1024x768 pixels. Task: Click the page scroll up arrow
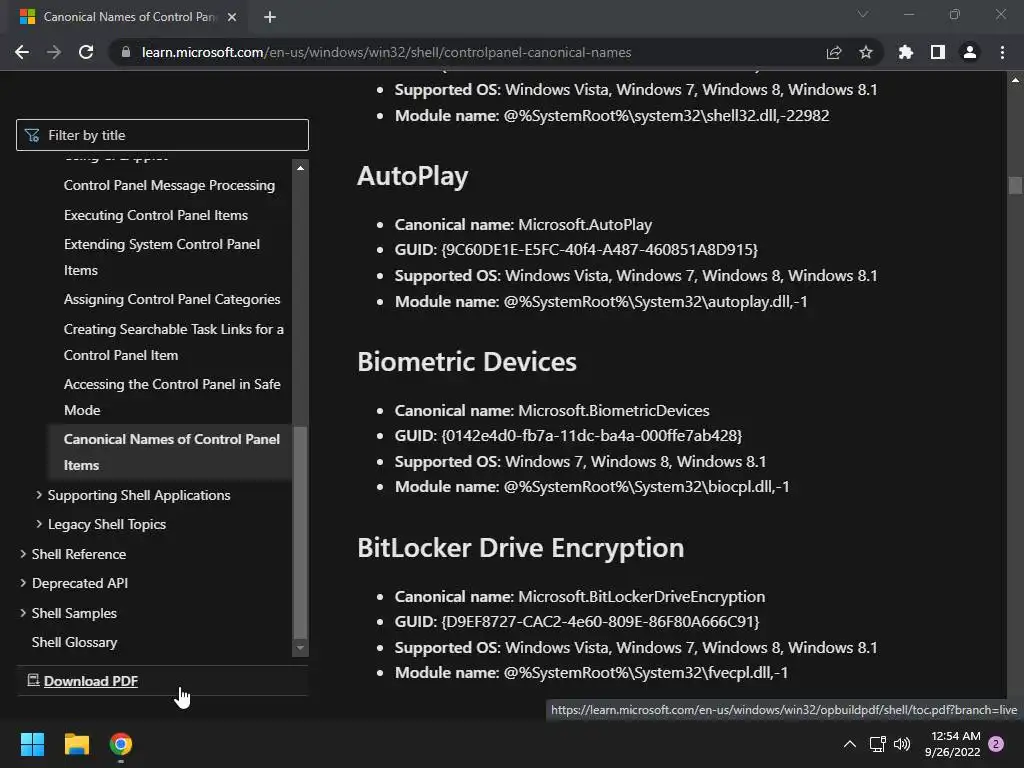click(x=1015, y=80)
